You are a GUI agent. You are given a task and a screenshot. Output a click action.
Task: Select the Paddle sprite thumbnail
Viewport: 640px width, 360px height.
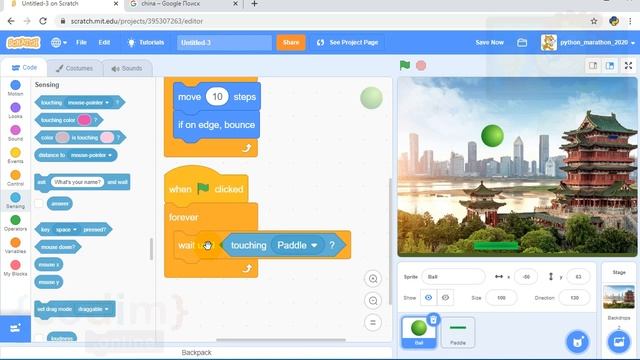click(458, 332)
